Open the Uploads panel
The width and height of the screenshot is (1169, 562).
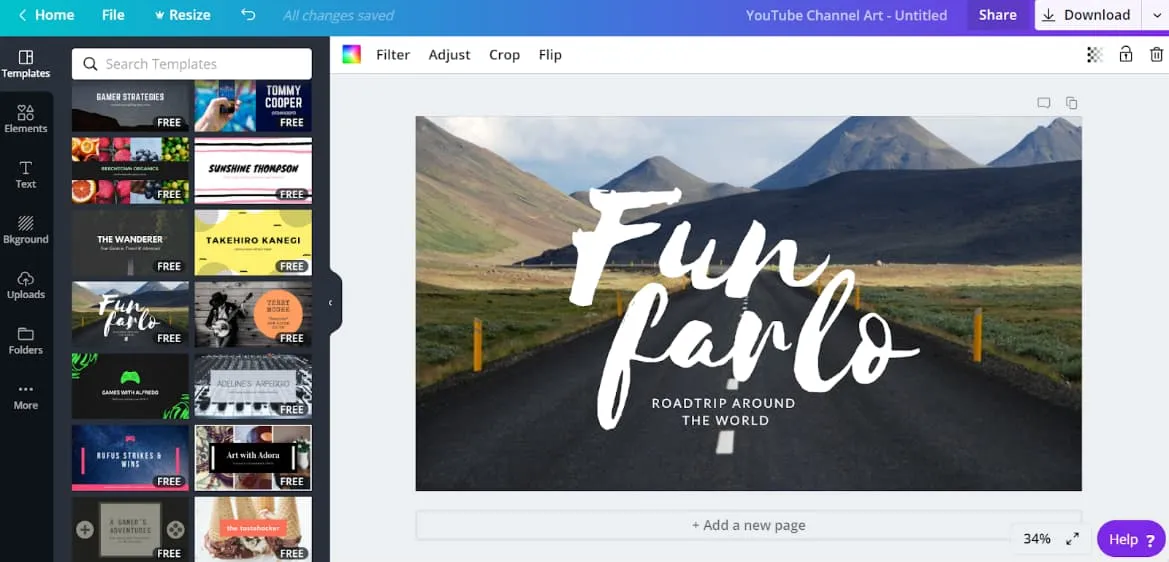(26, 285)
